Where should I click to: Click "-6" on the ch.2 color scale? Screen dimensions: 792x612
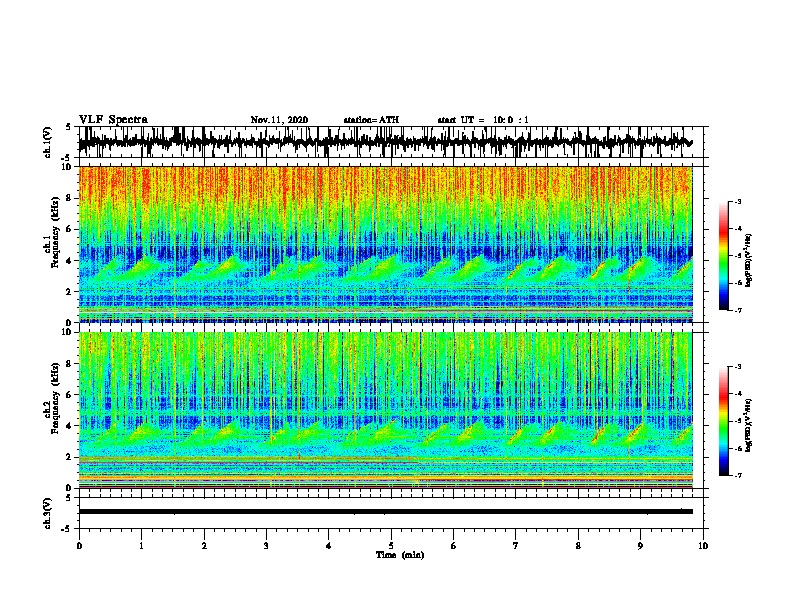738,448
